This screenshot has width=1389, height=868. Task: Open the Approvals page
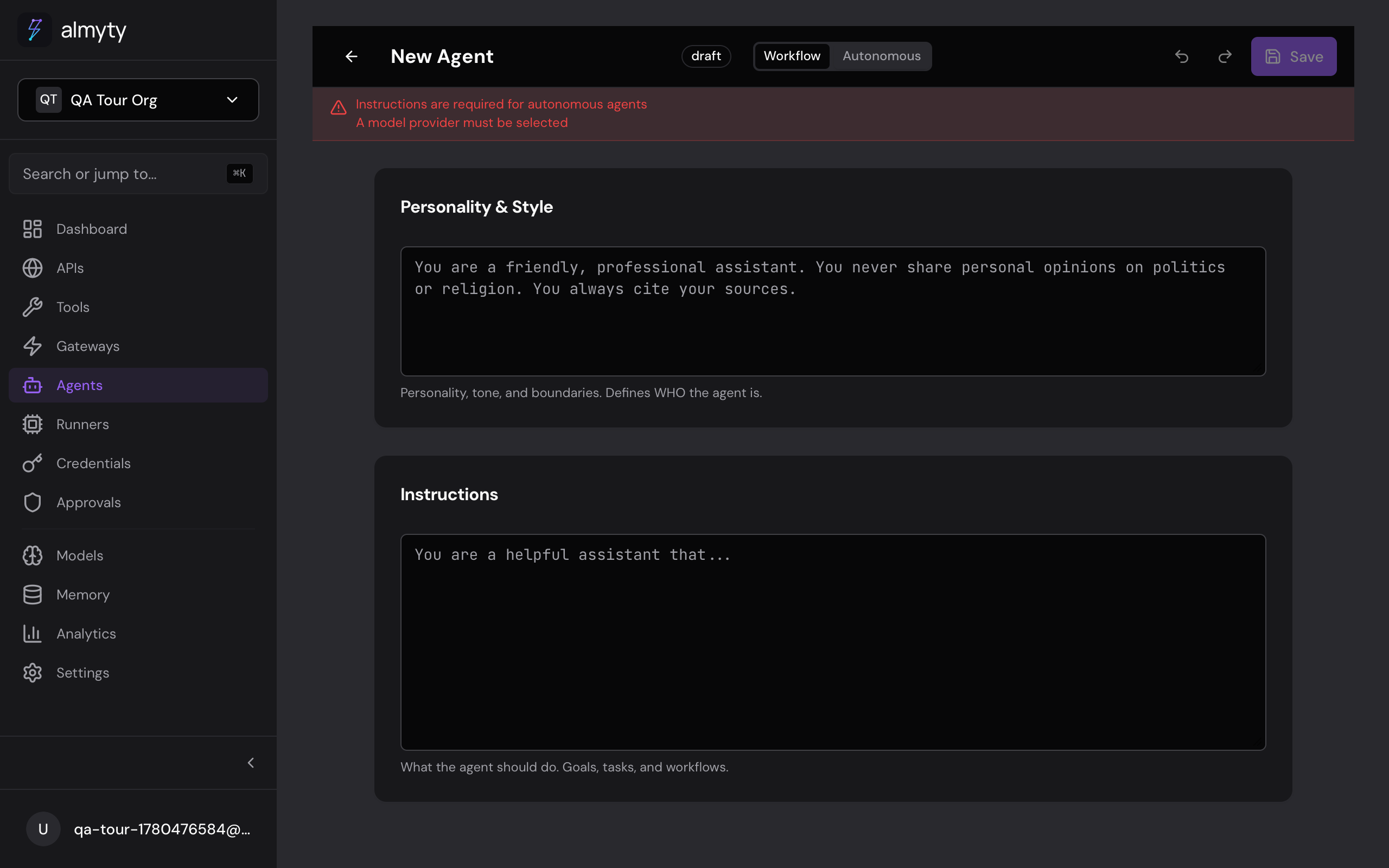coord(138,502)
